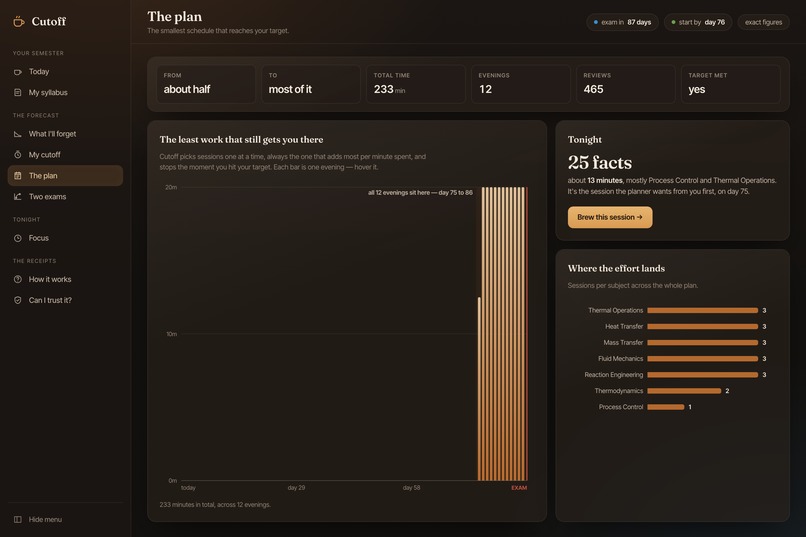
Task: Click the Heat Transfer effort bar
Action: pos(702,326)
